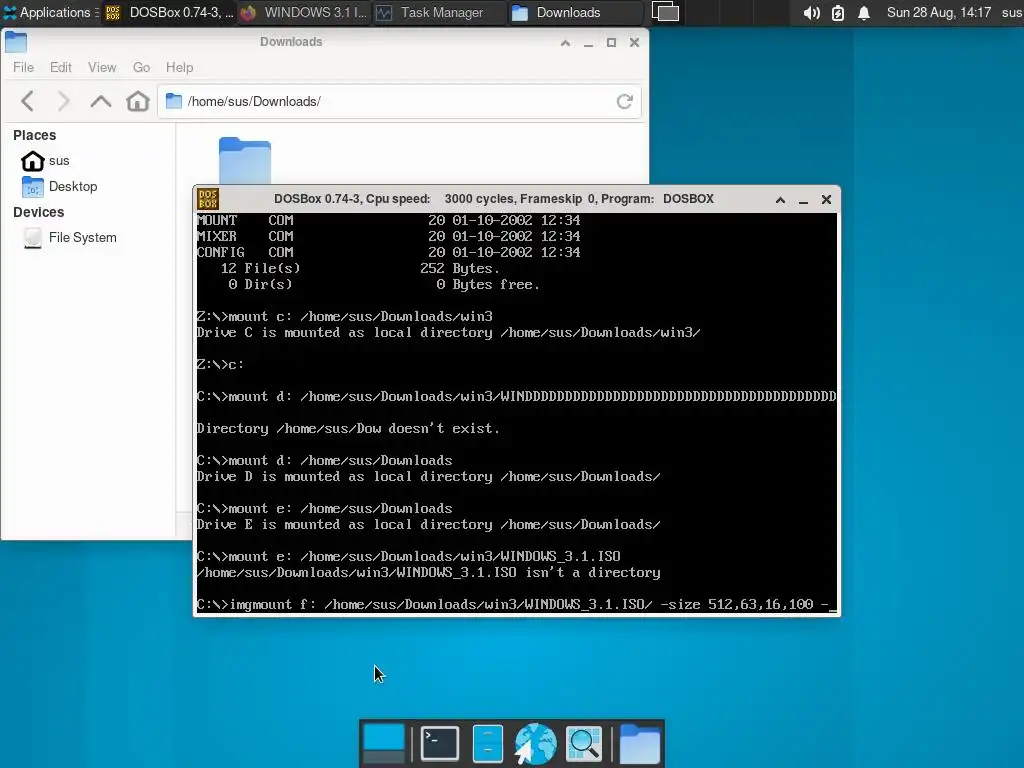Screen dimensions: 1024x768
Task: Launch terminal emulator from dock
Action: (440, 744)
